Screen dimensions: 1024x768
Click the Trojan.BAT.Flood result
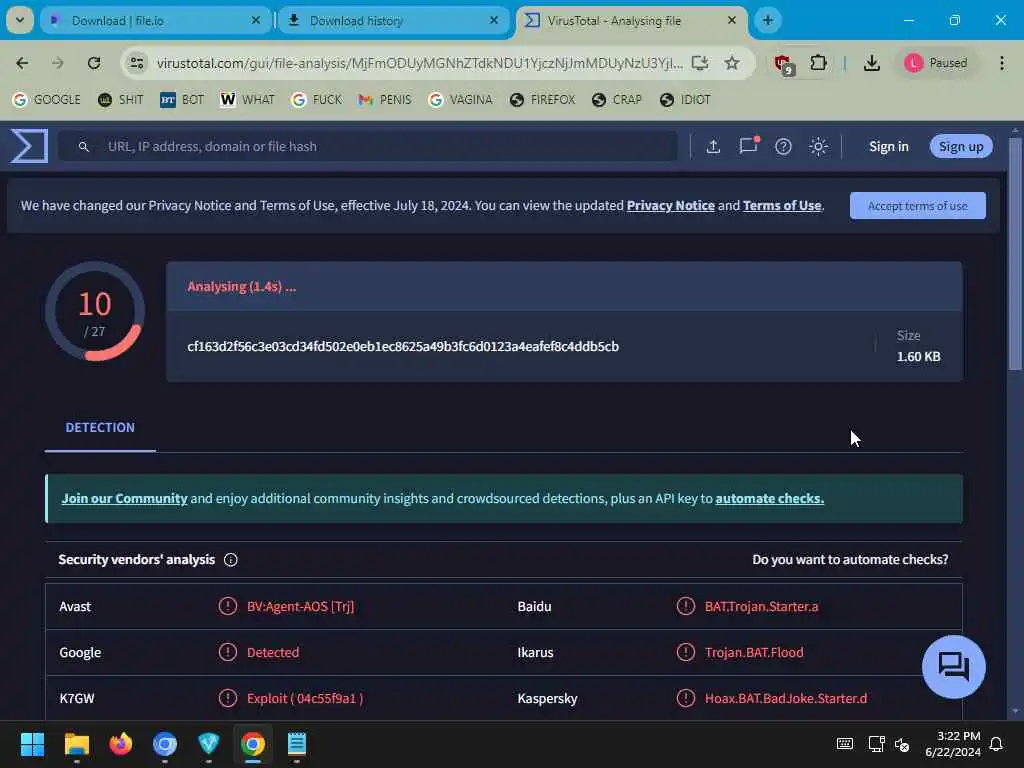pyautogui.click(x=754, y=652)
